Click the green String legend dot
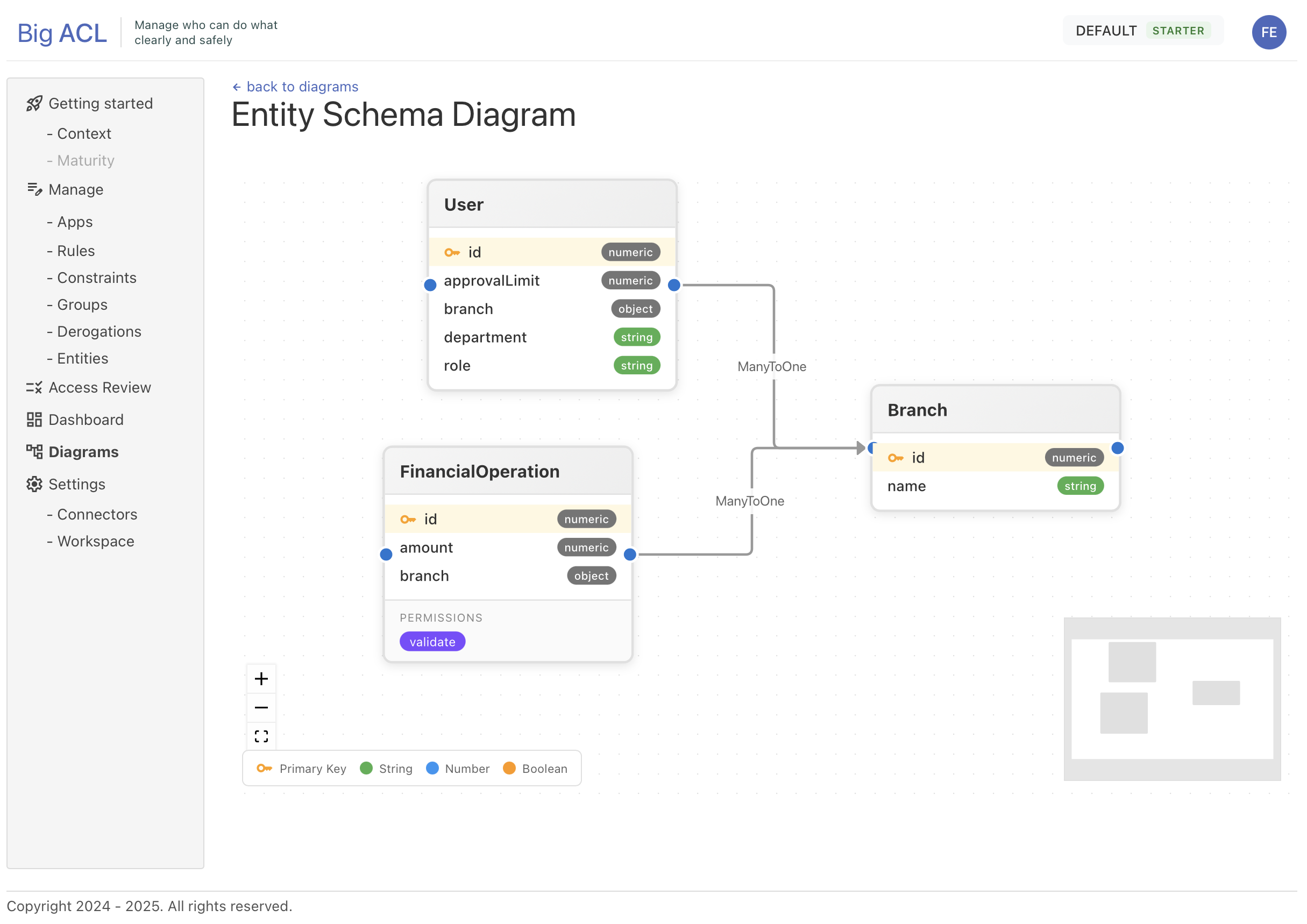 point(367,768)
